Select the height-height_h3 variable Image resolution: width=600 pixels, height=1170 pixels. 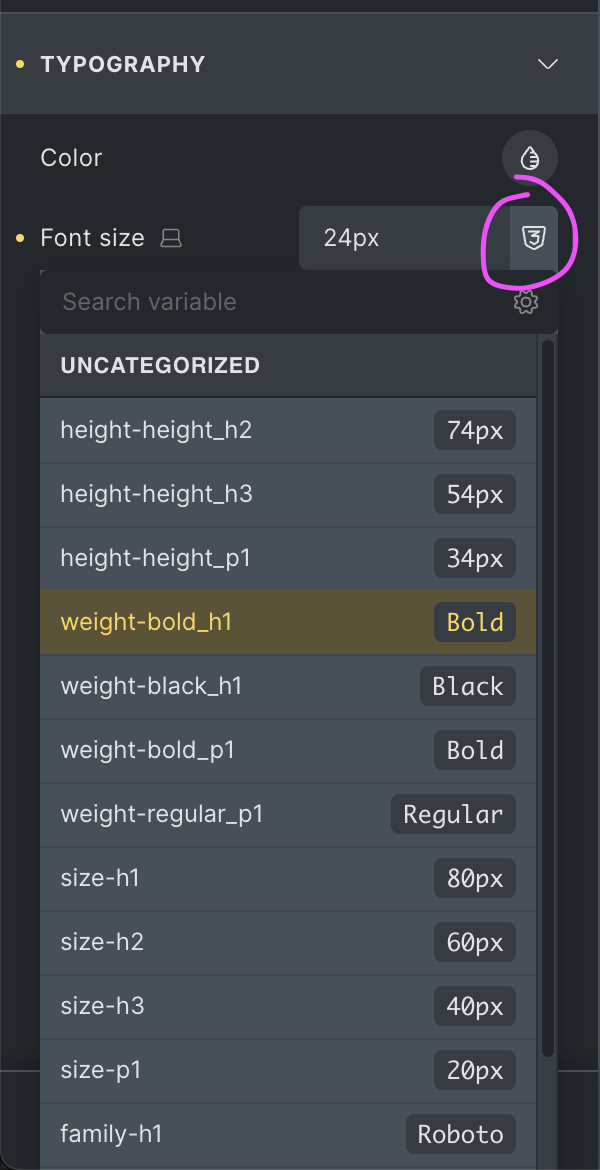288,494
